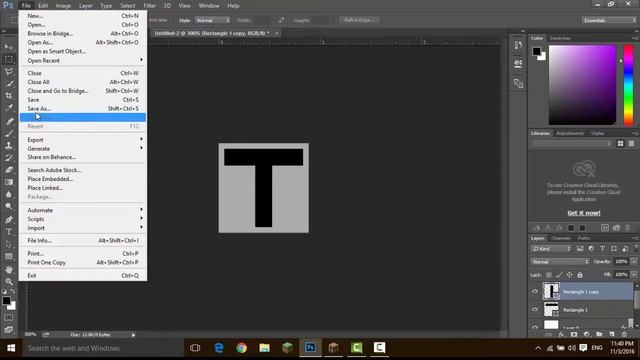Choose Print One Copy entry

point(83,262)
